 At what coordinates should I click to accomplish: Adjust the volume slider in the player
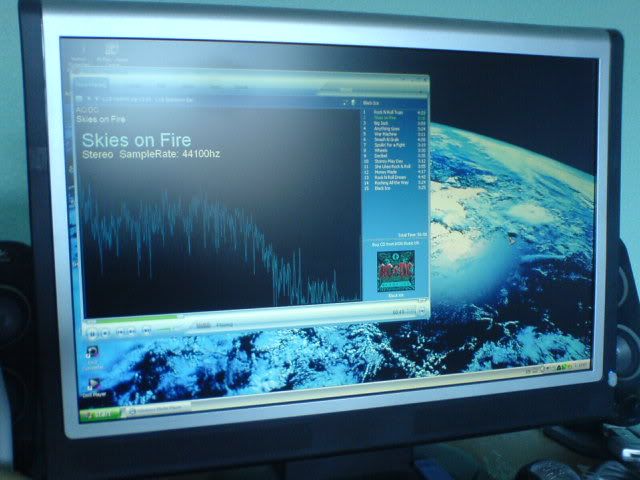click(163, 329)
